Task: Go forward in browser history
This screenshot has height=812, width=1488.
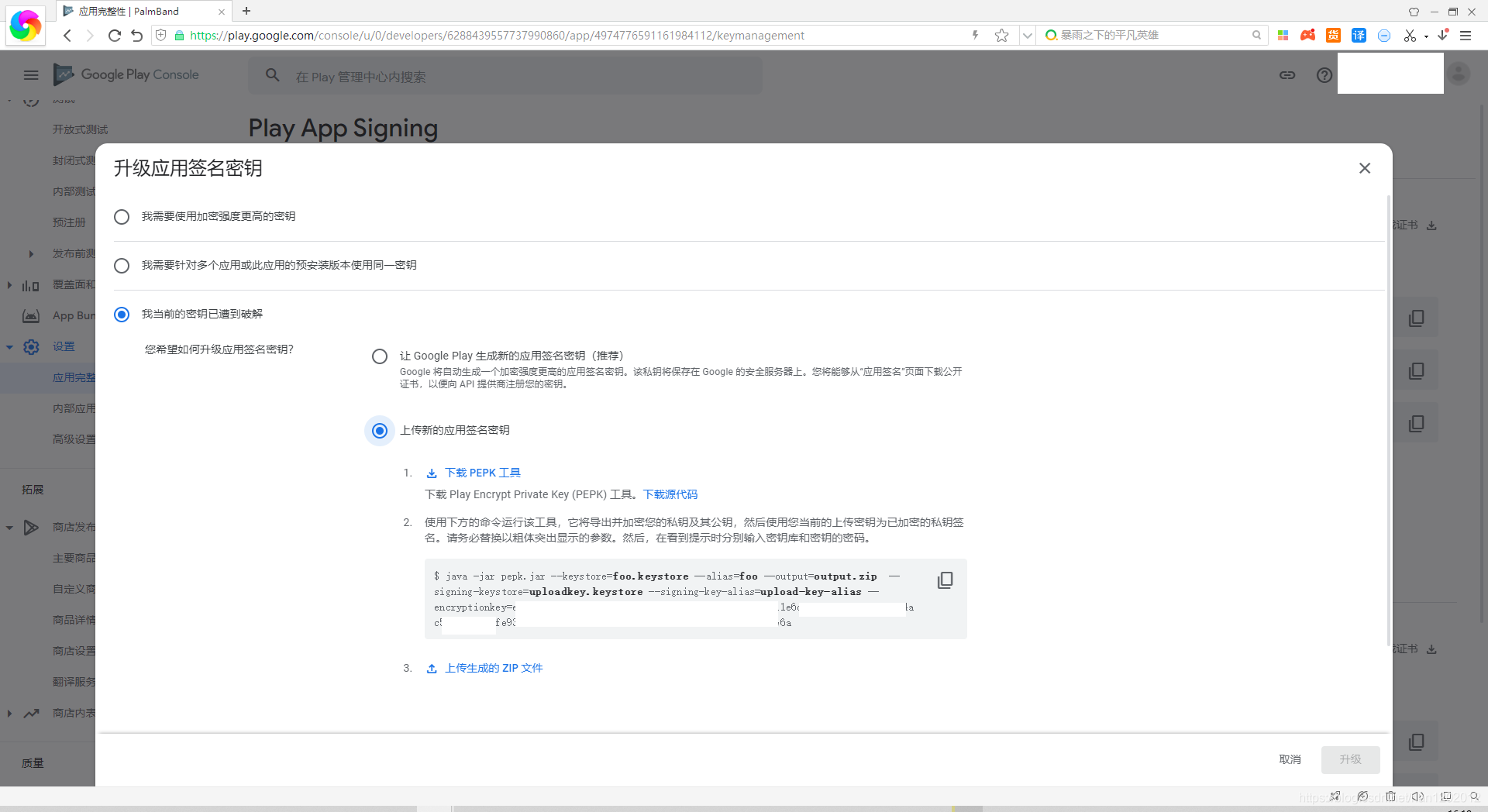Action: (x=90, y=36)
